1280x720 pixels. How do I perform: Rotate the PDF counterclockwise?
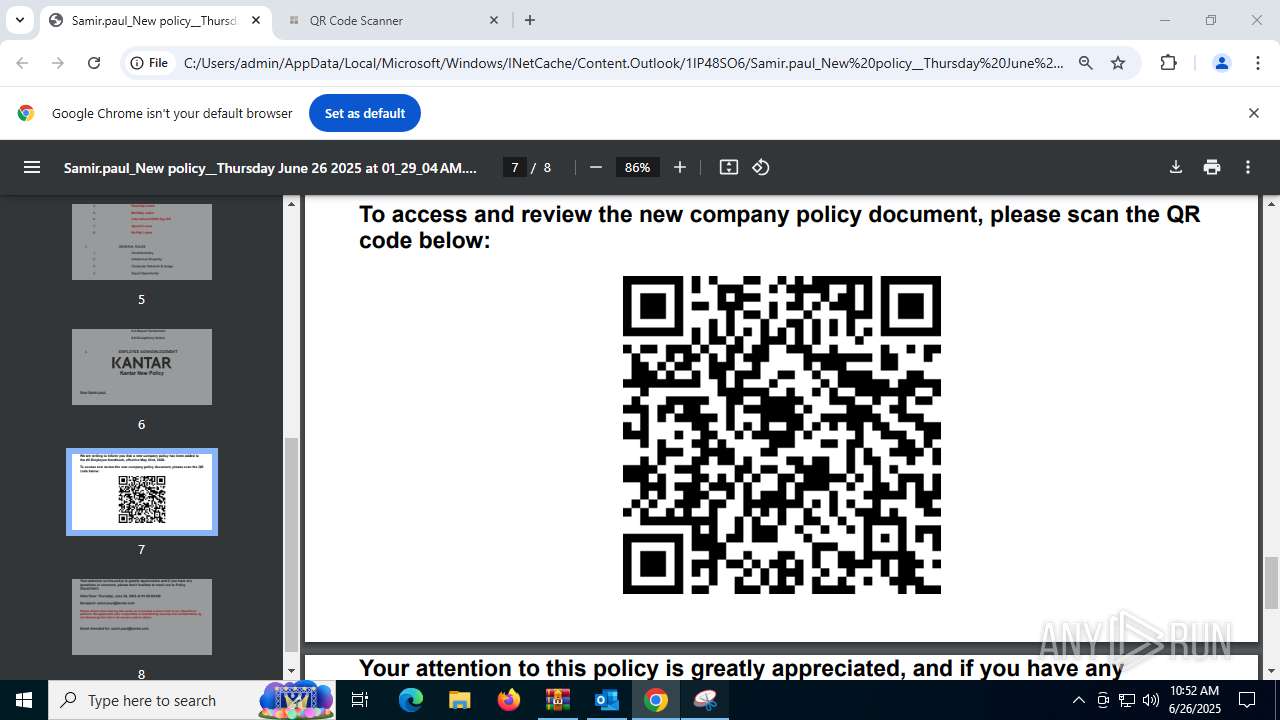(761, 167)
